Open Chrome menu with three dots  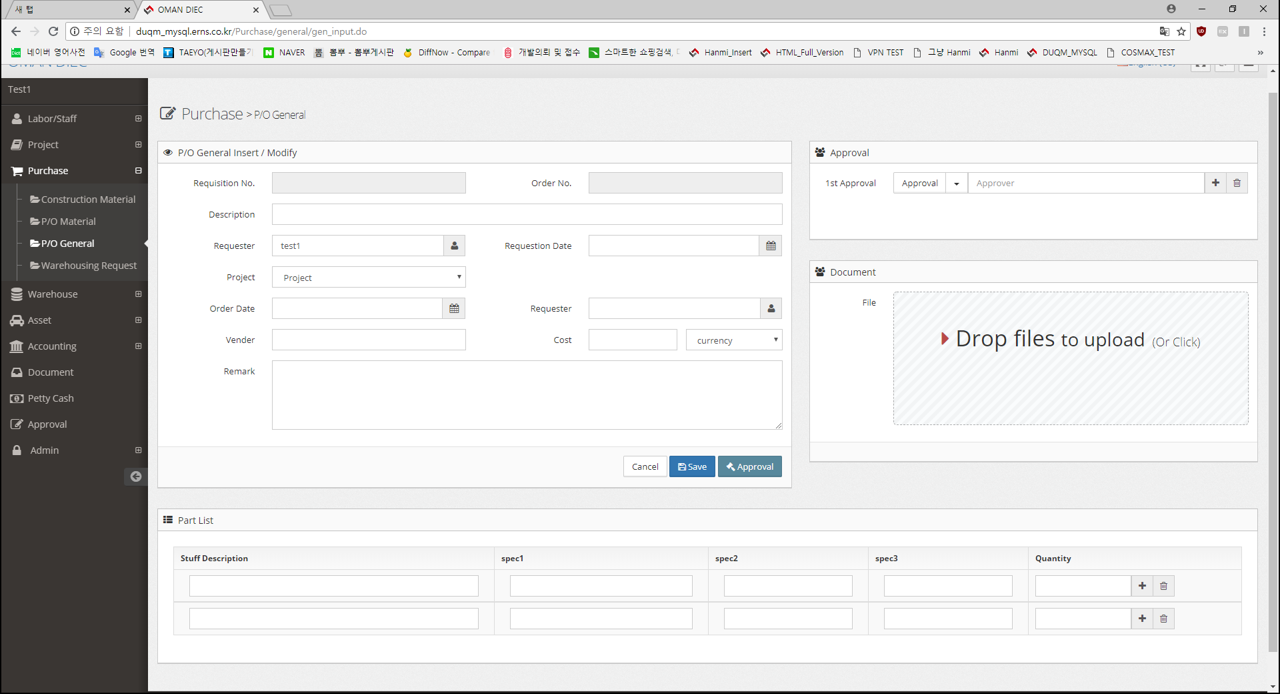pos(1265,31)
